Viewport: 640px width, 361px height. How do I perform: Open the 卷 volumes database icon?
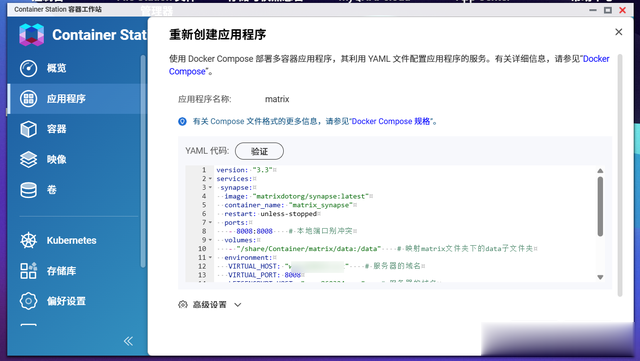(x=29, y=190)
